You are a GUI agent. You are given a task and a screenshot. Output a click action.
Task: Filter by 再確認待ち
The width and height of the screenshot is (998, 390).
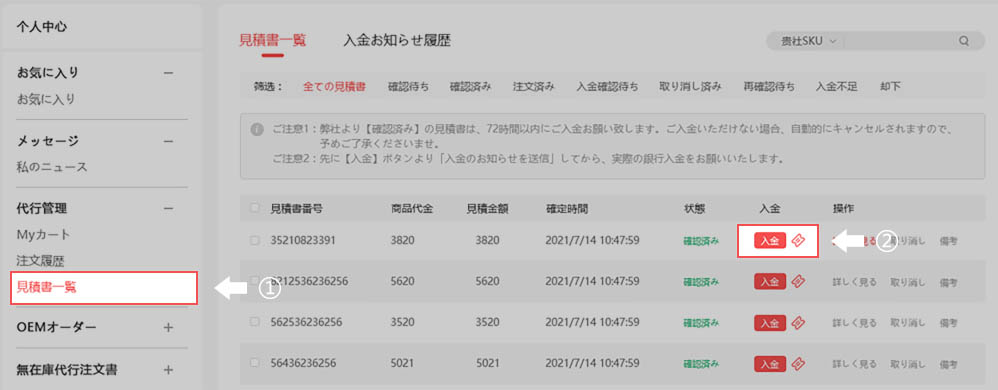769,87
